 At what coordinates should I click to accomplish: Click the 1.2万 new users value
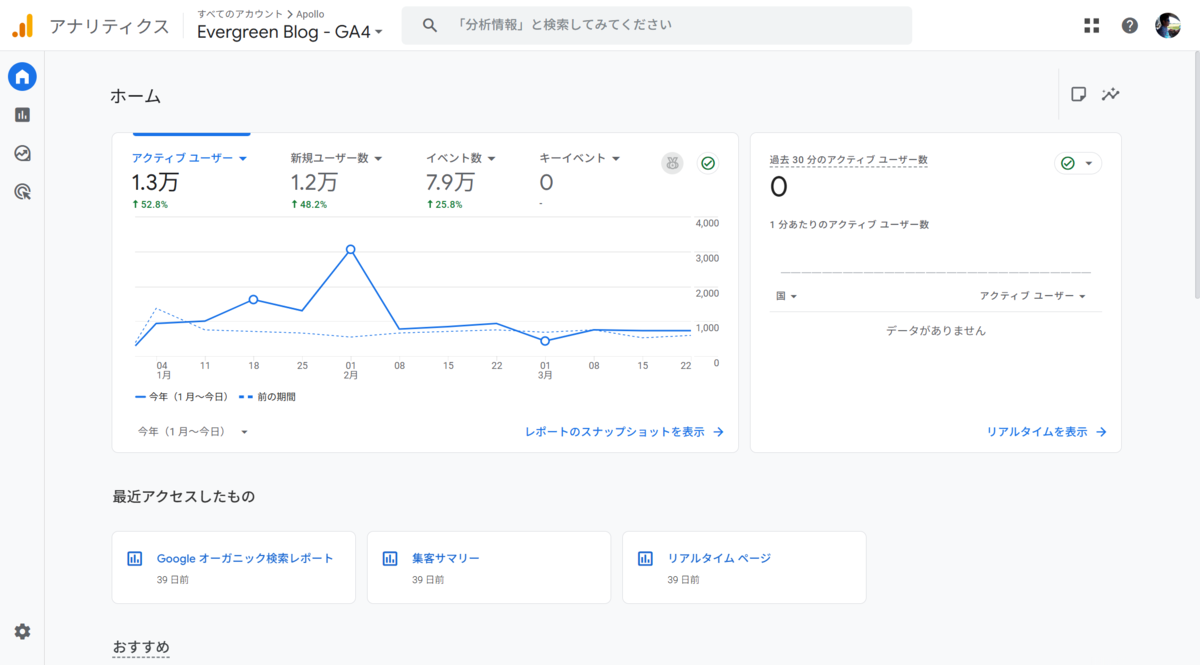pyautogui.click(x=314, y=183)
